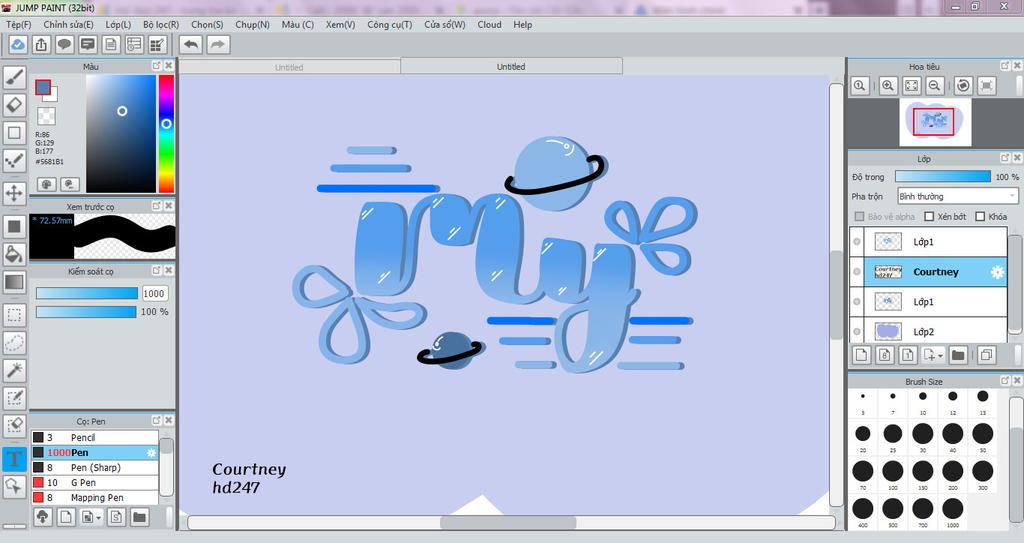Screen dimensions: 1024x543
Task: Undo the last action
Action: point(191,44)
